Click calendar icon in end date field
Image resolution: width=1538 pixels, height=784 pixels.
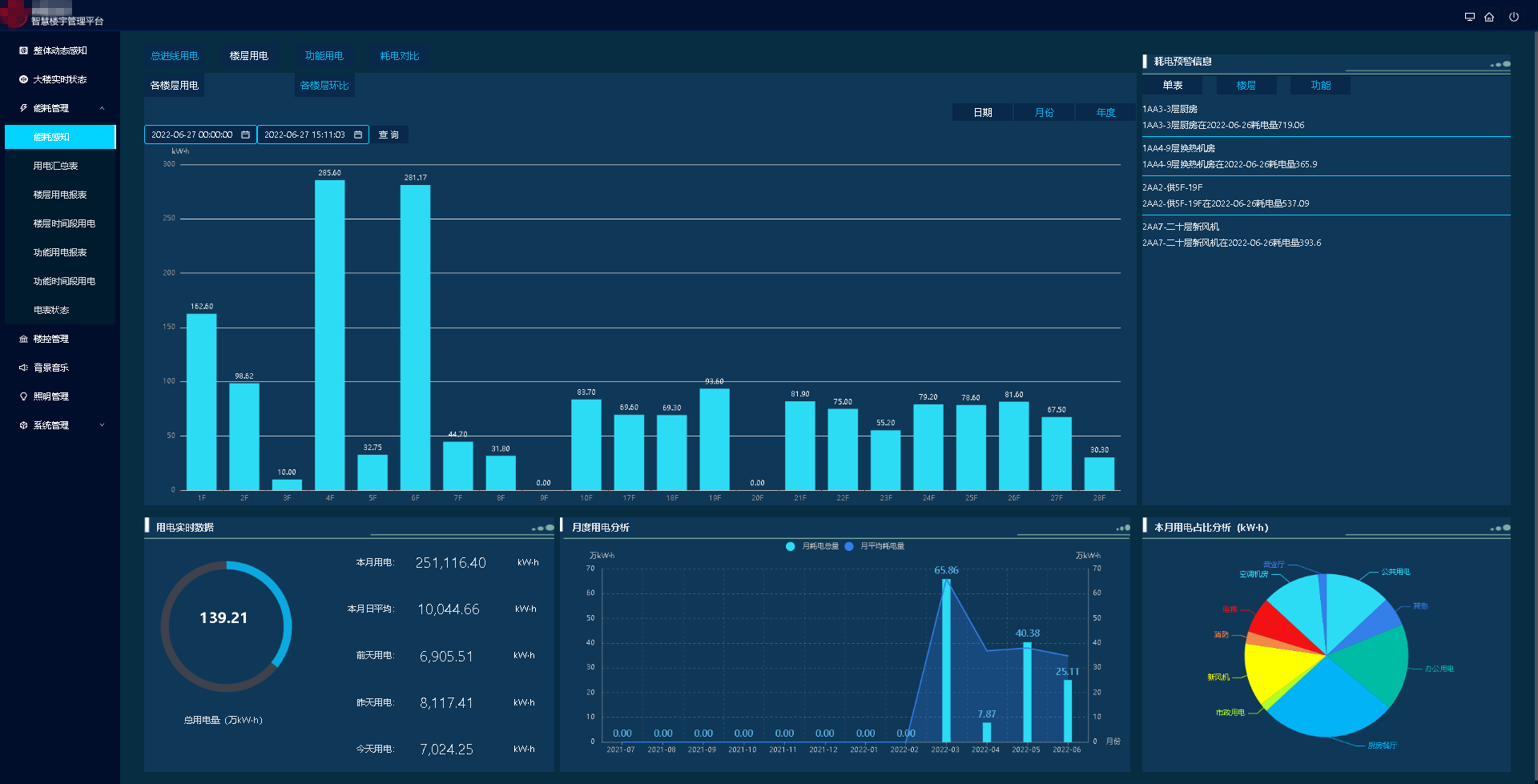[358, 135]
